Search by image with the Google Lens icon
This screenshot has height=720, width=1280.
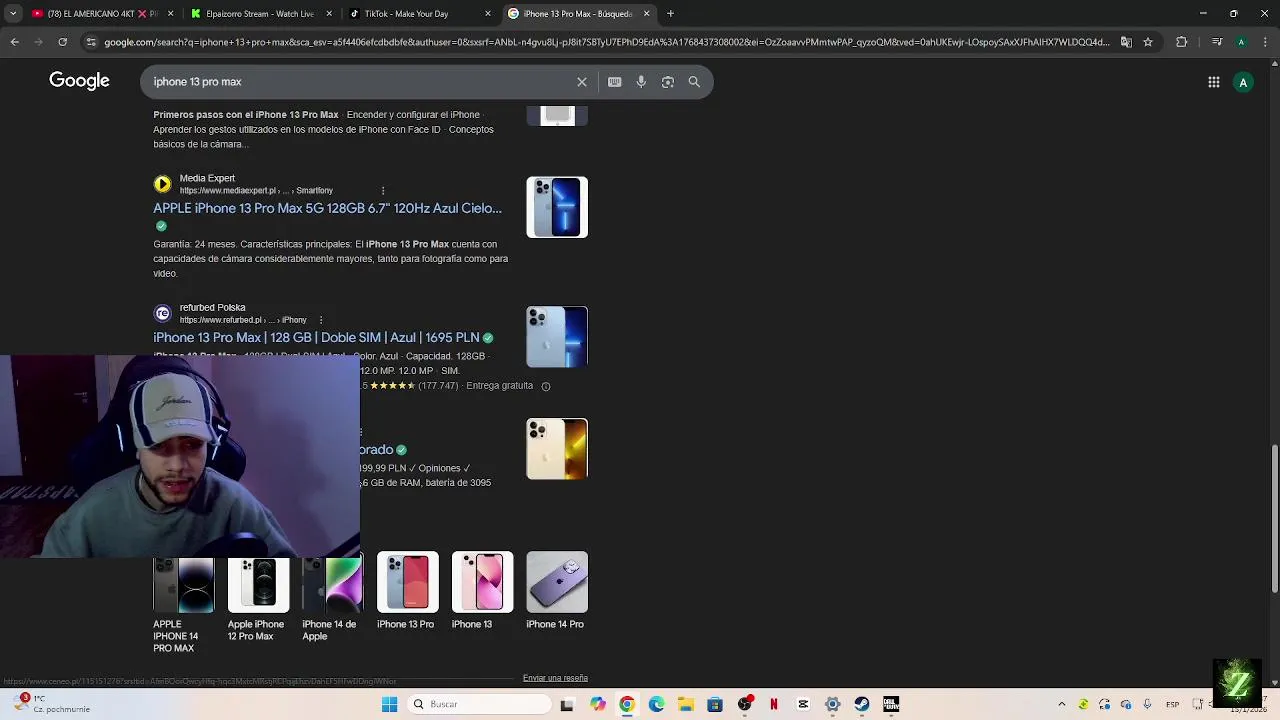tap(667, 82)
